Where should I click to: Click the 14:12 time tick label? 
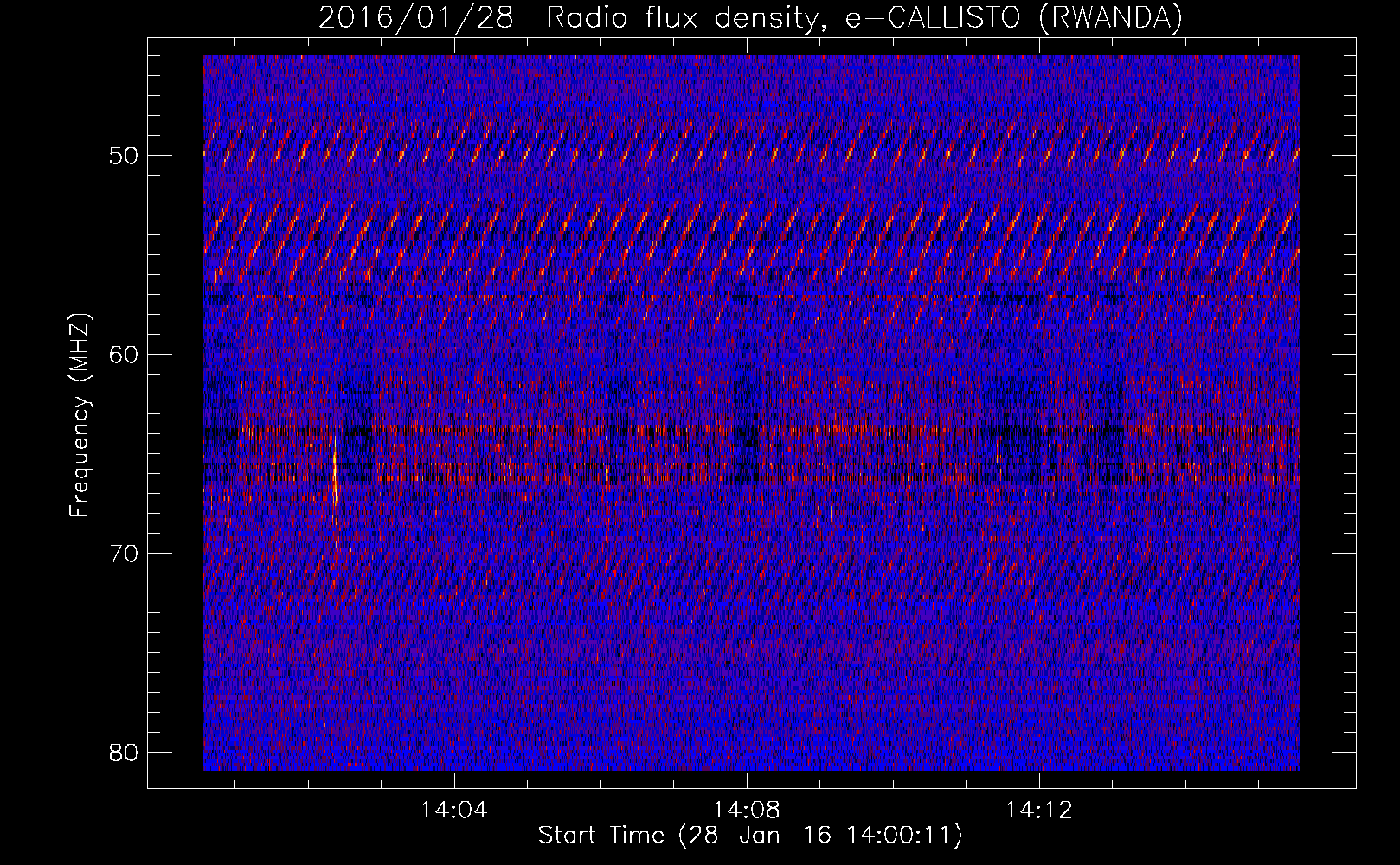1038,811
